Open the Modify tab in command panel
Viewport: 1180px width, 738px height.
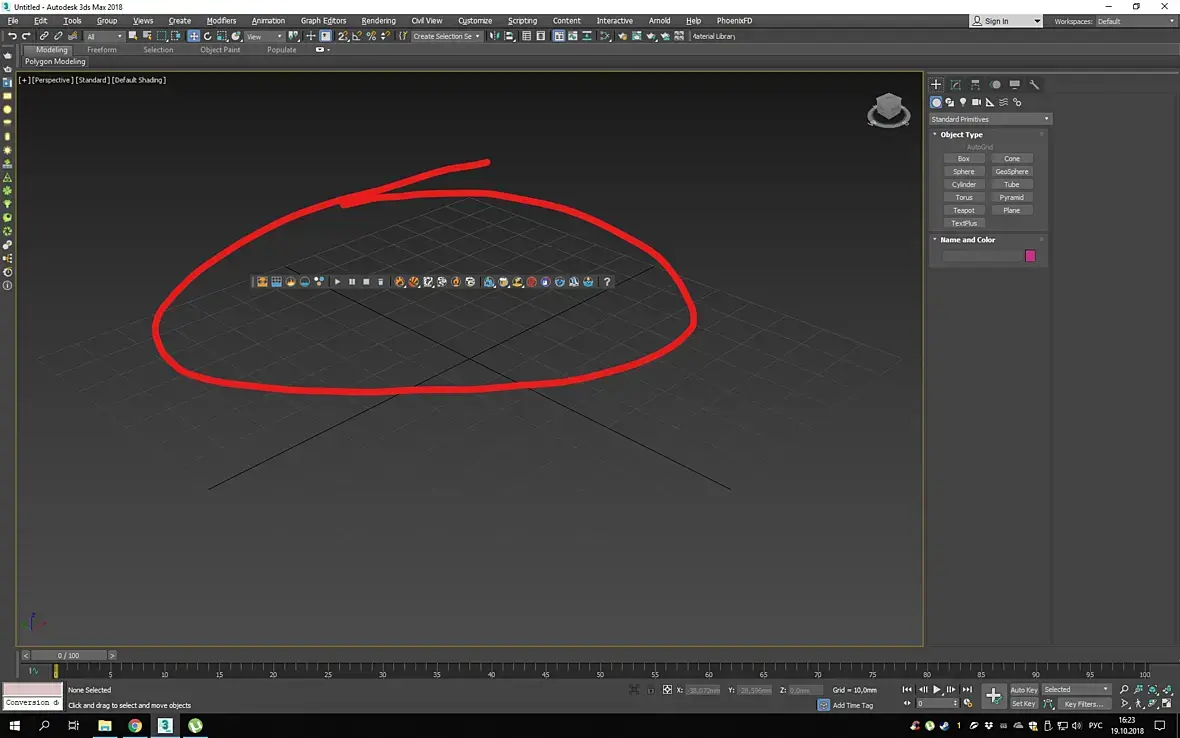pos(956,84)
